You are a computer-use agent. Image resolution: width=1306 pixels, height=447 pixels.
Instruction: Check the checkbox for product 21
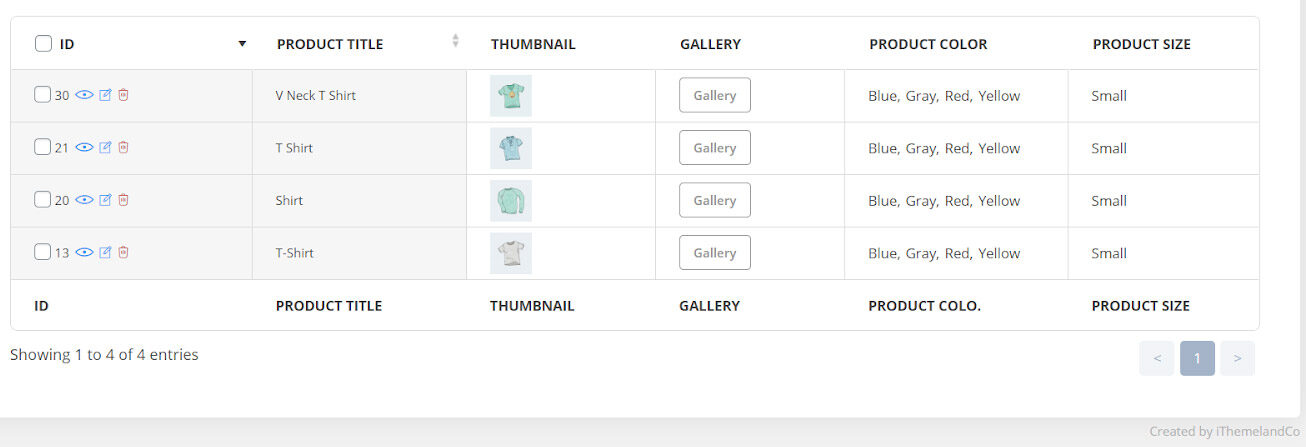42,147
